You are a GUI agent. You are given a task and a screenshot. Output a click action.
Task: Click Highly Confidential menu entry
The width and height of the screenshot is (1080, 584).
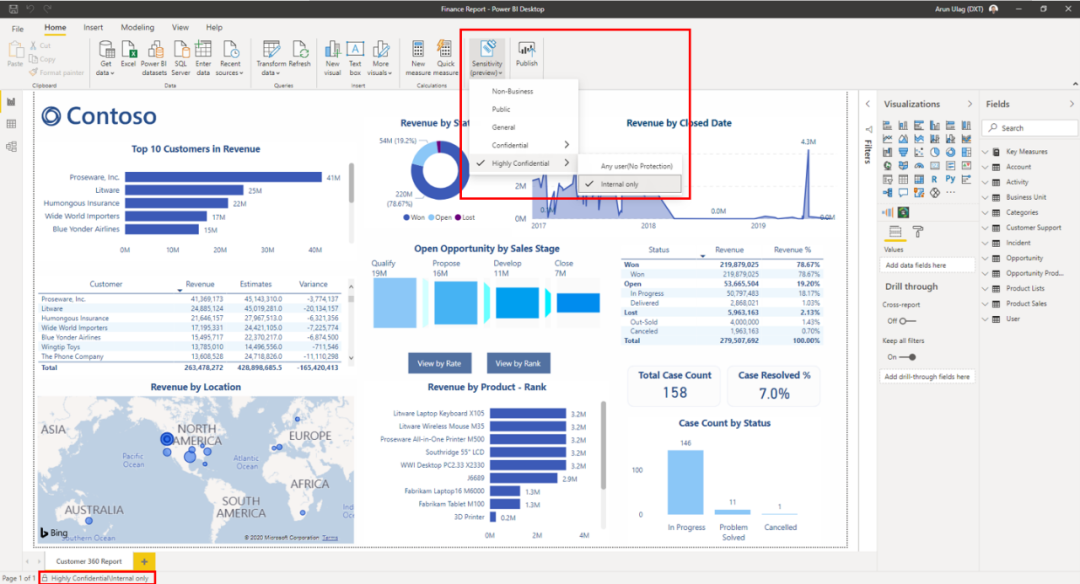pos(523,163)
